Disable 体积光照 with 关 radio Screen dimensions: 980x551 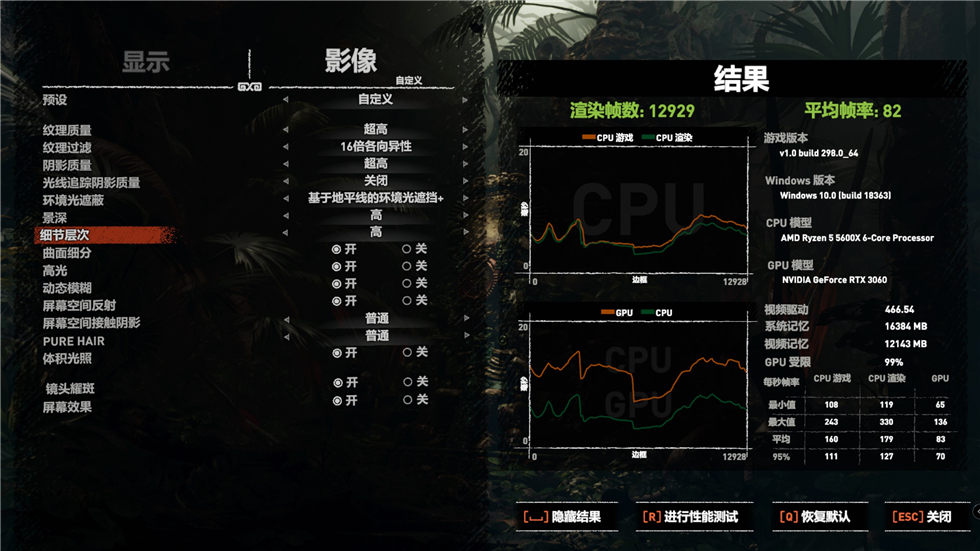(x=407, y=353)
